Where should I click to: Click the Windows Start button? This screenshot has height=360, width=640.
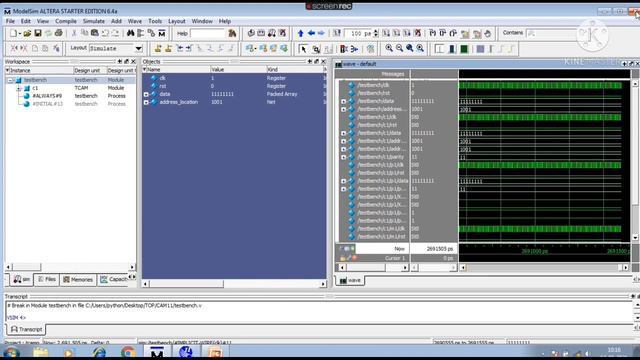coord(11,352)
